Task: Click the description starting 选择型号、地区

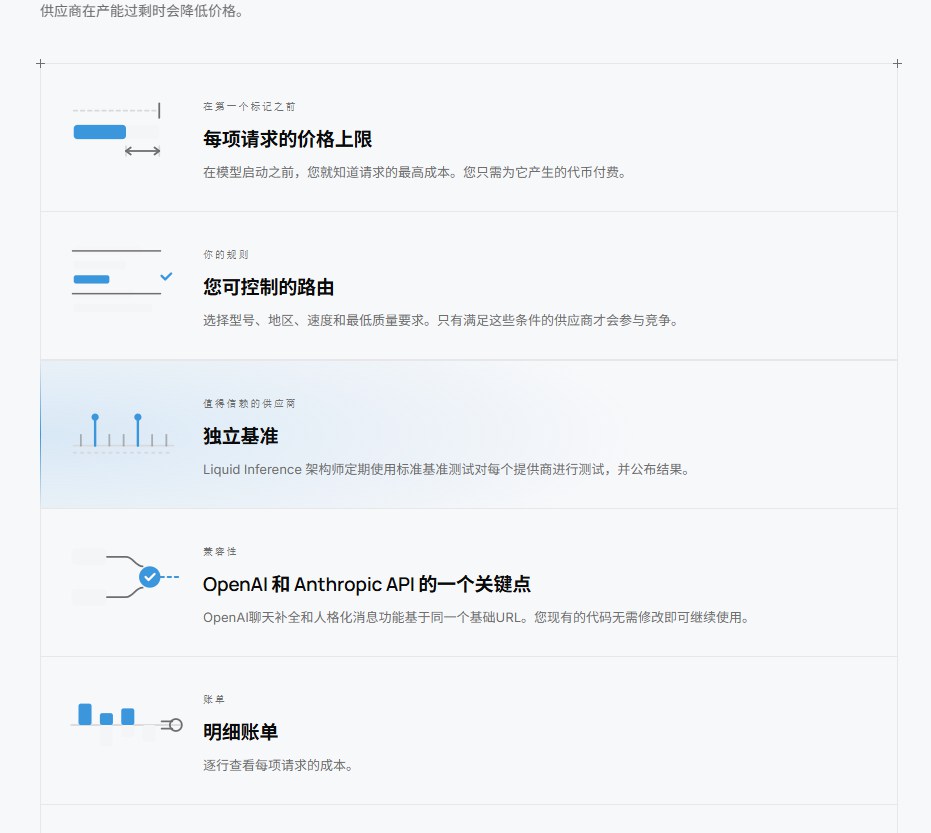Action: click(x=441, y=321)
